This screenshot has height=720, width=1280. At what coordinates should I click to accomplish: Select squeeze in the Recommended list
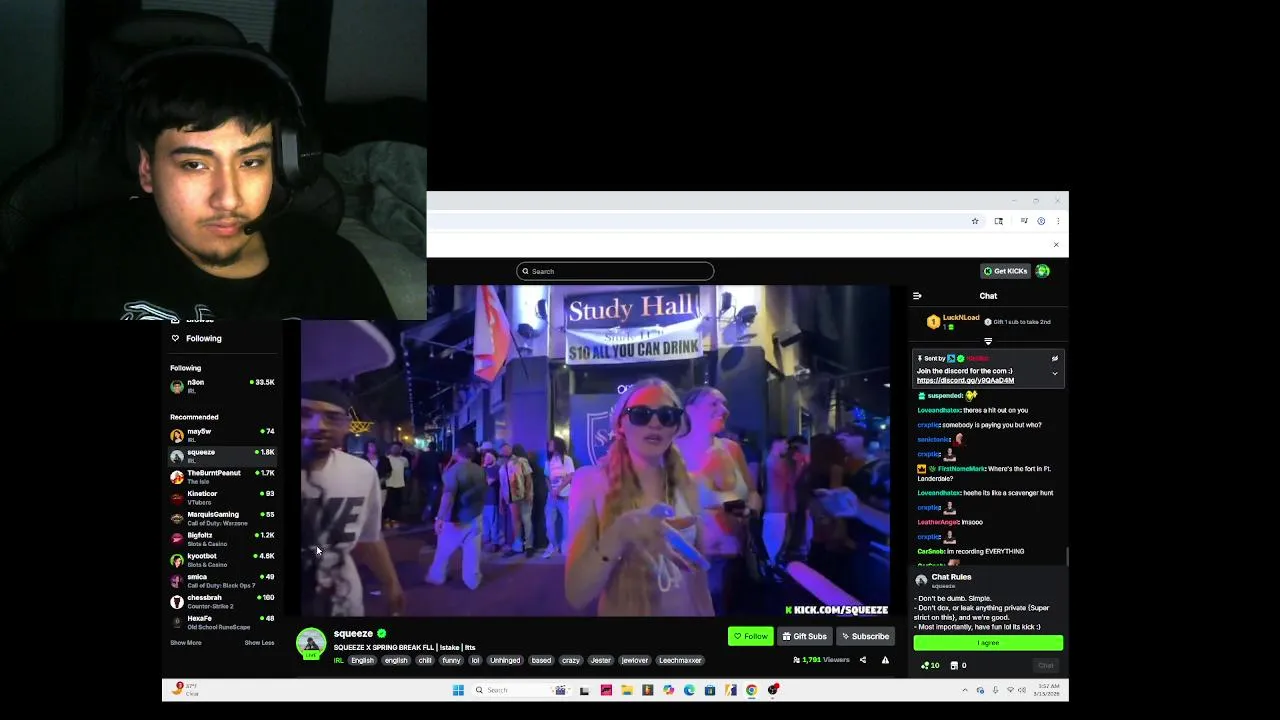coord(222,456)
